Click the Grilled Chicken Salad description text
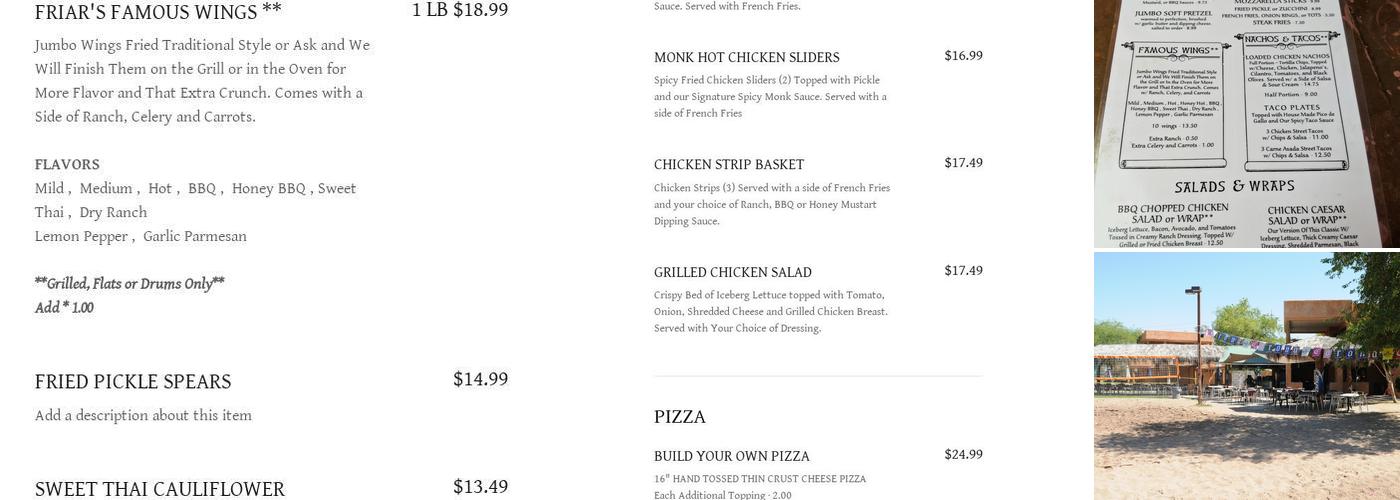1400x500 pixels. pyautogui.click(x=770, y=312)
